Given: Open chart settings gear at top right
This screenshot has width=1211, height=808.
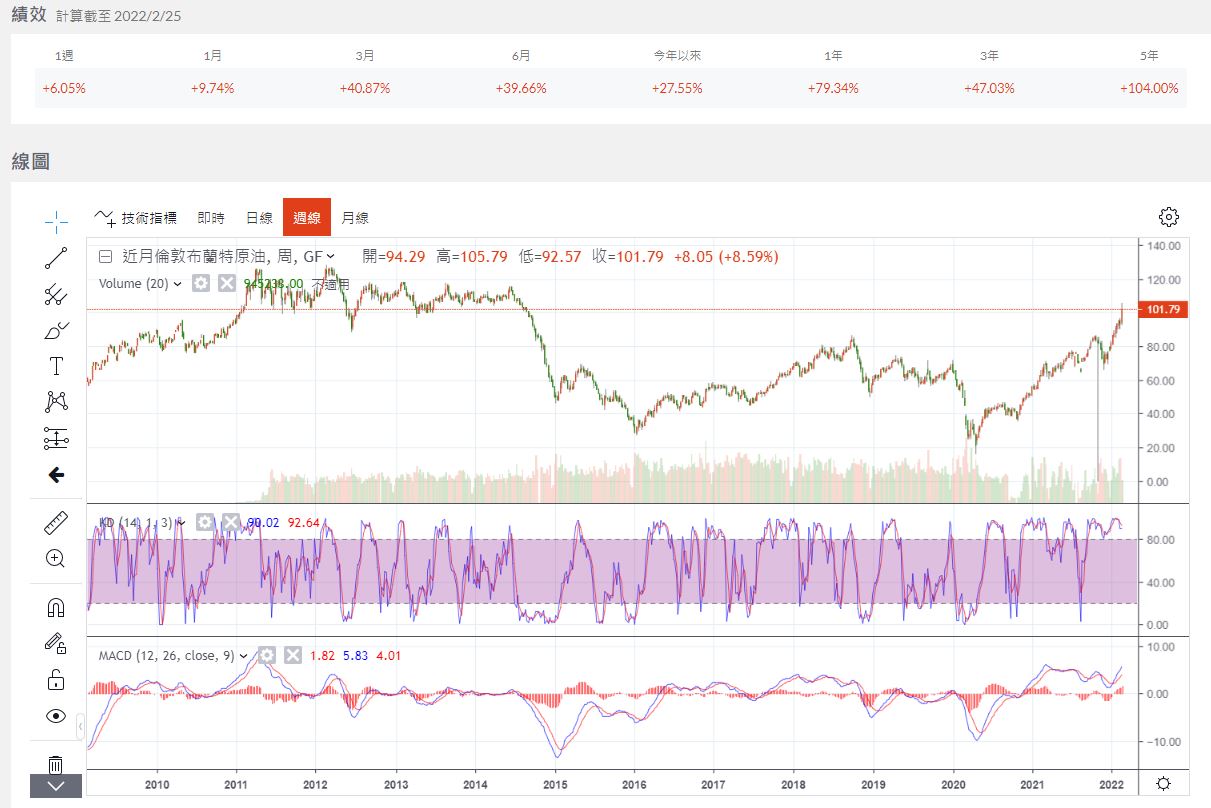Looking at the screenshot, I should pyautogui.click(x=1168, y=217).
